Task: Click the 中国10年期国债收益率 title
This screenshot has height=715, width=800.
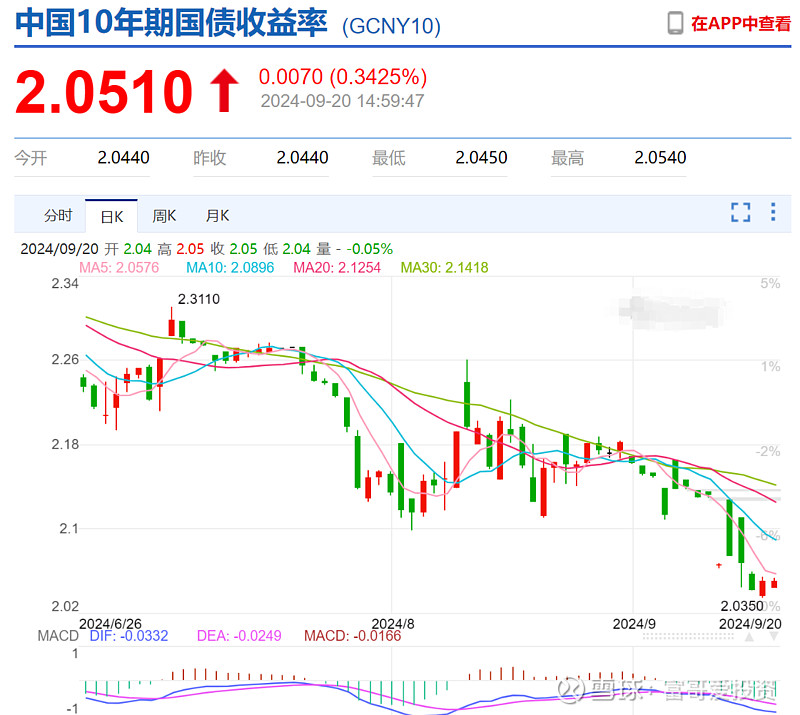Action: point(171,23)
